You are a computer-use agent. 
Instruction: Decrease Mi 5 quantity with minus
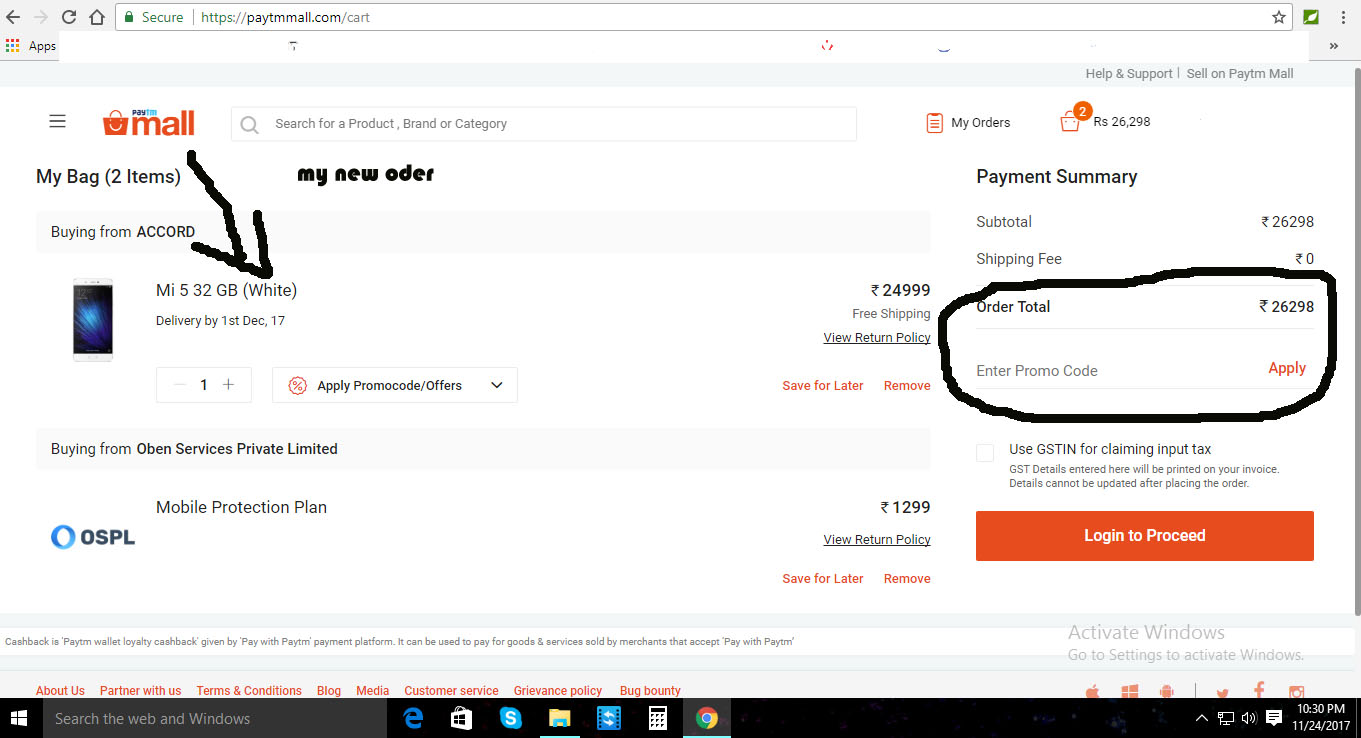(180, 385)
